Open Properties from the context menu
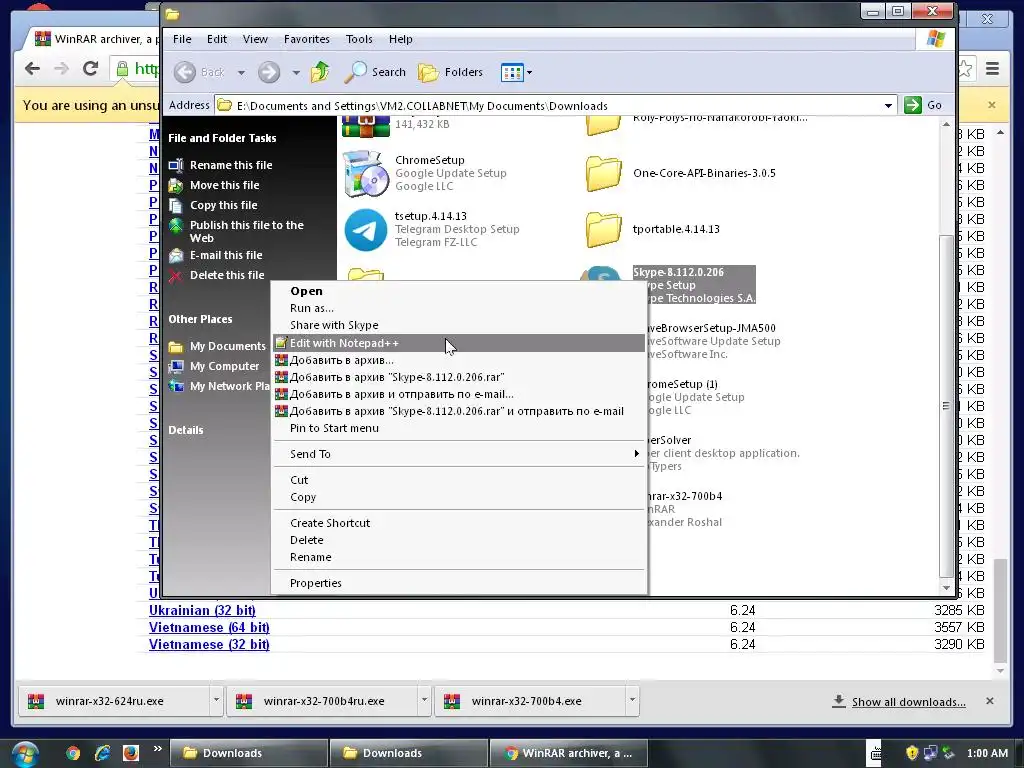Image resolution: width=1024 pixels, height=768 pixels. coord(459,583)
